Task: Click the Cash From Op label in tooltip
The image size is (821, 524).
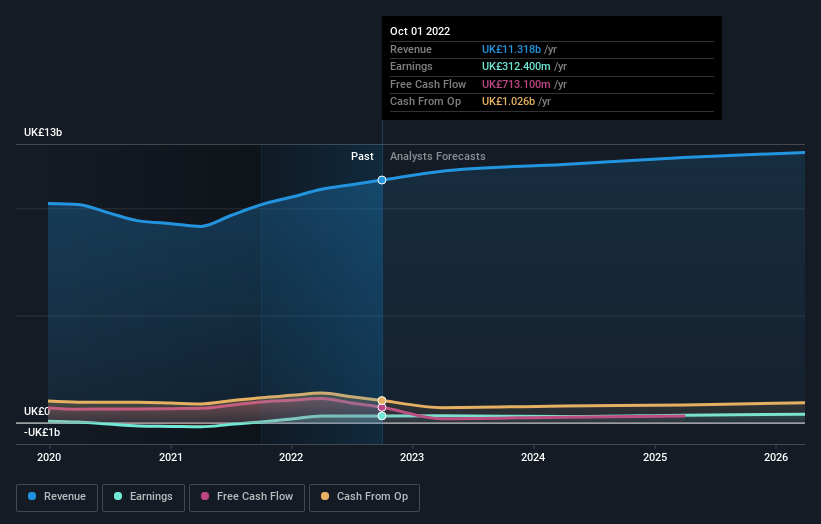Action: click(x=426, y=102)
